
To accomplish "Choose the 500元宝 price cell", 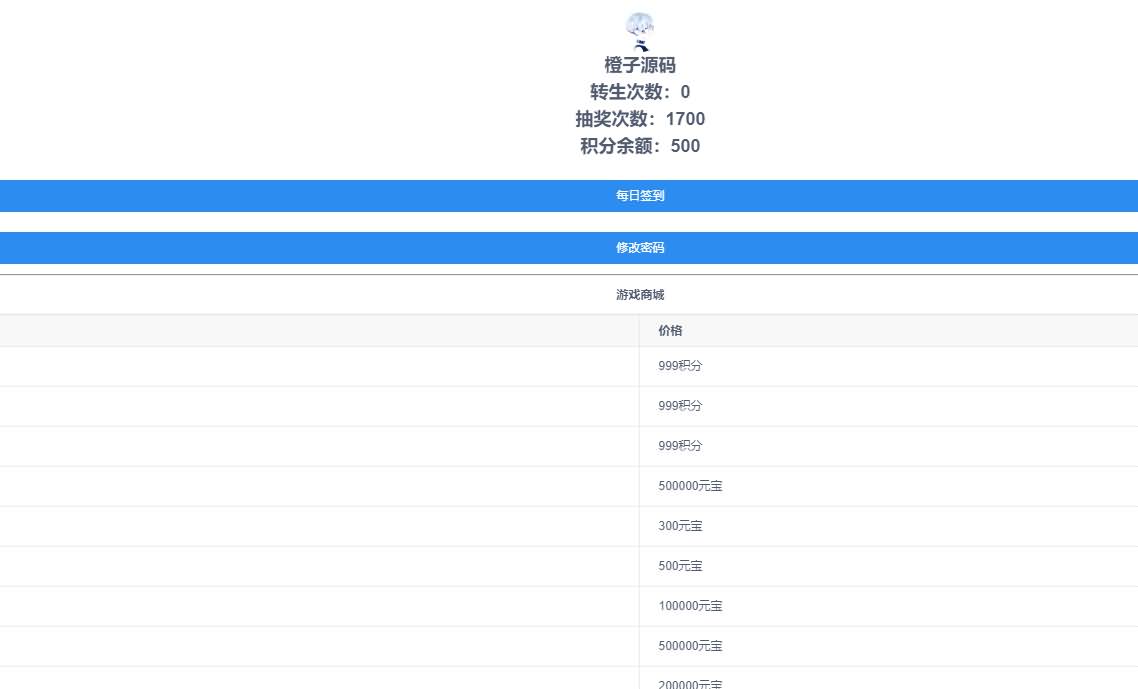I will [680, 566].
